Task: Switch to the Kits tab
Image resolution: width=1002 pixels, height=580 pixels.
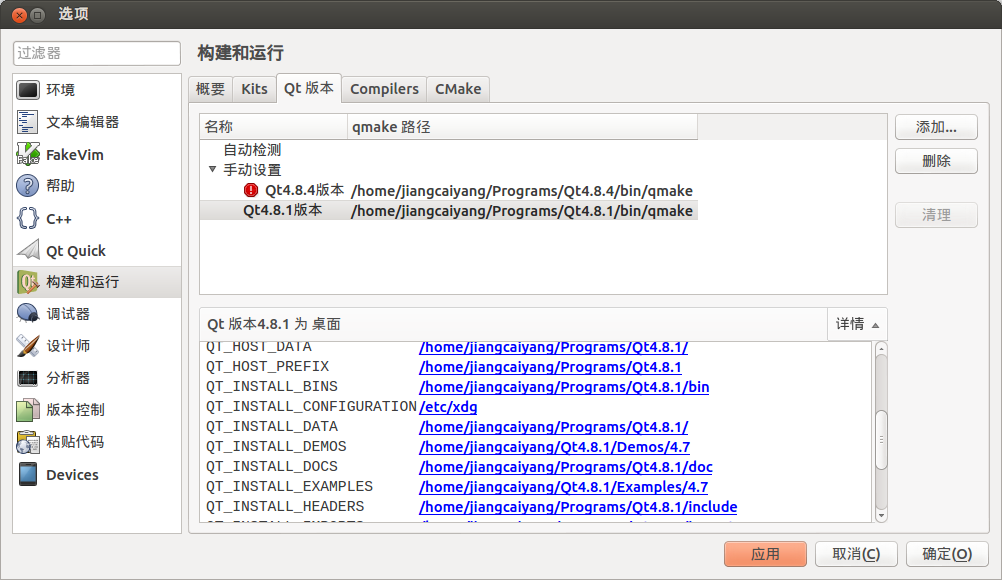Action: (x=254, y=89)
